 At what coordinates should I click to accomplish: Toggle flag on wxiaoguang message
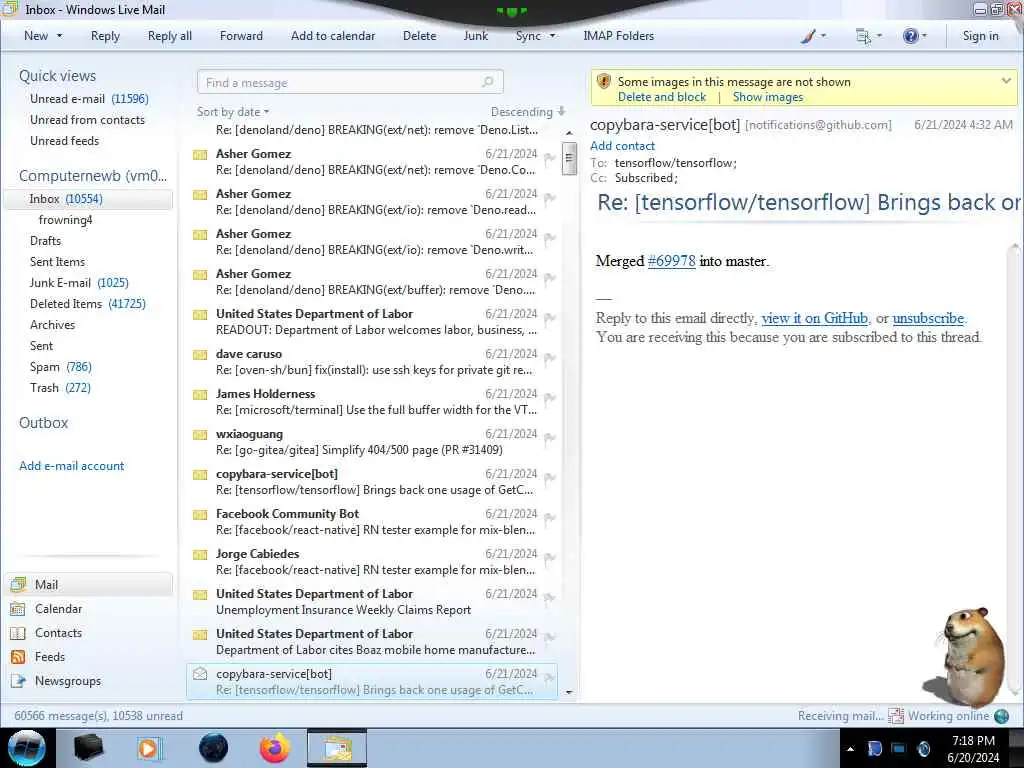(550, 438)
